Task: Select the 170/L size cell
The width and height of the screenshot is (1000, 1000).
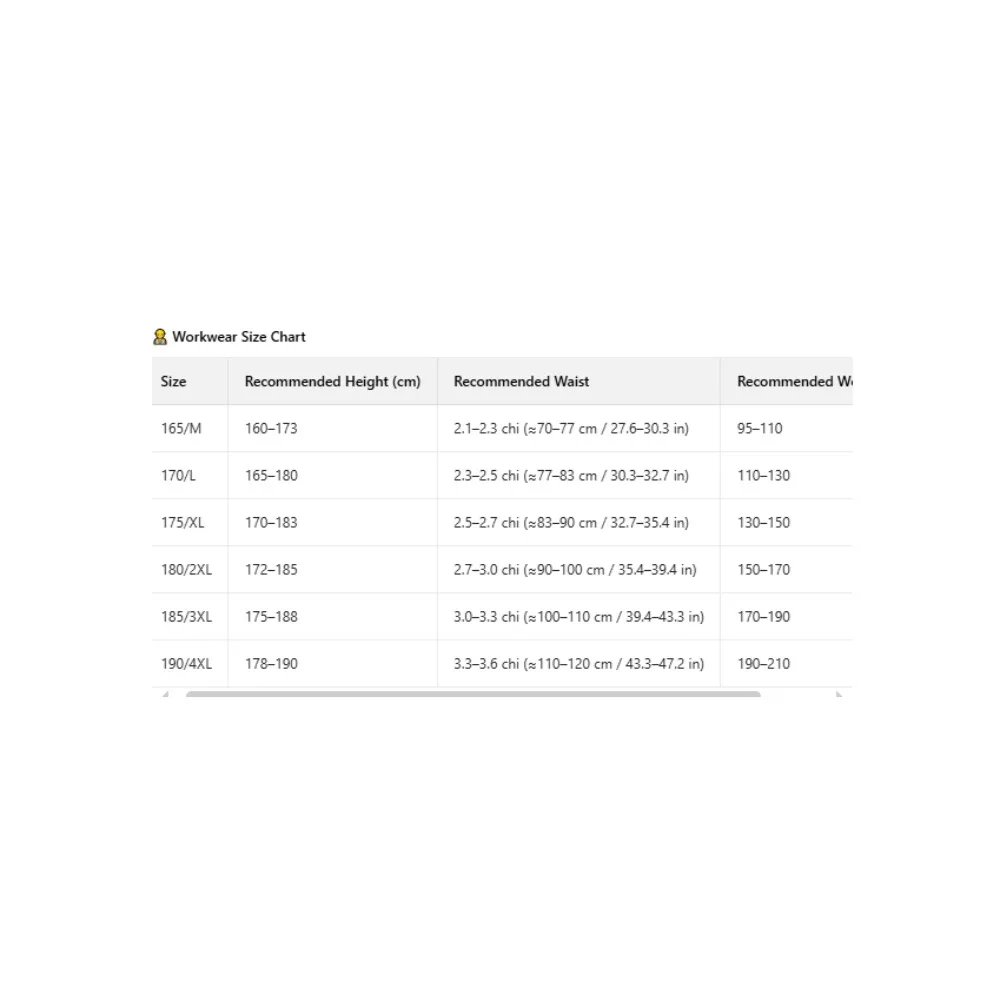Action: [179, 475]
